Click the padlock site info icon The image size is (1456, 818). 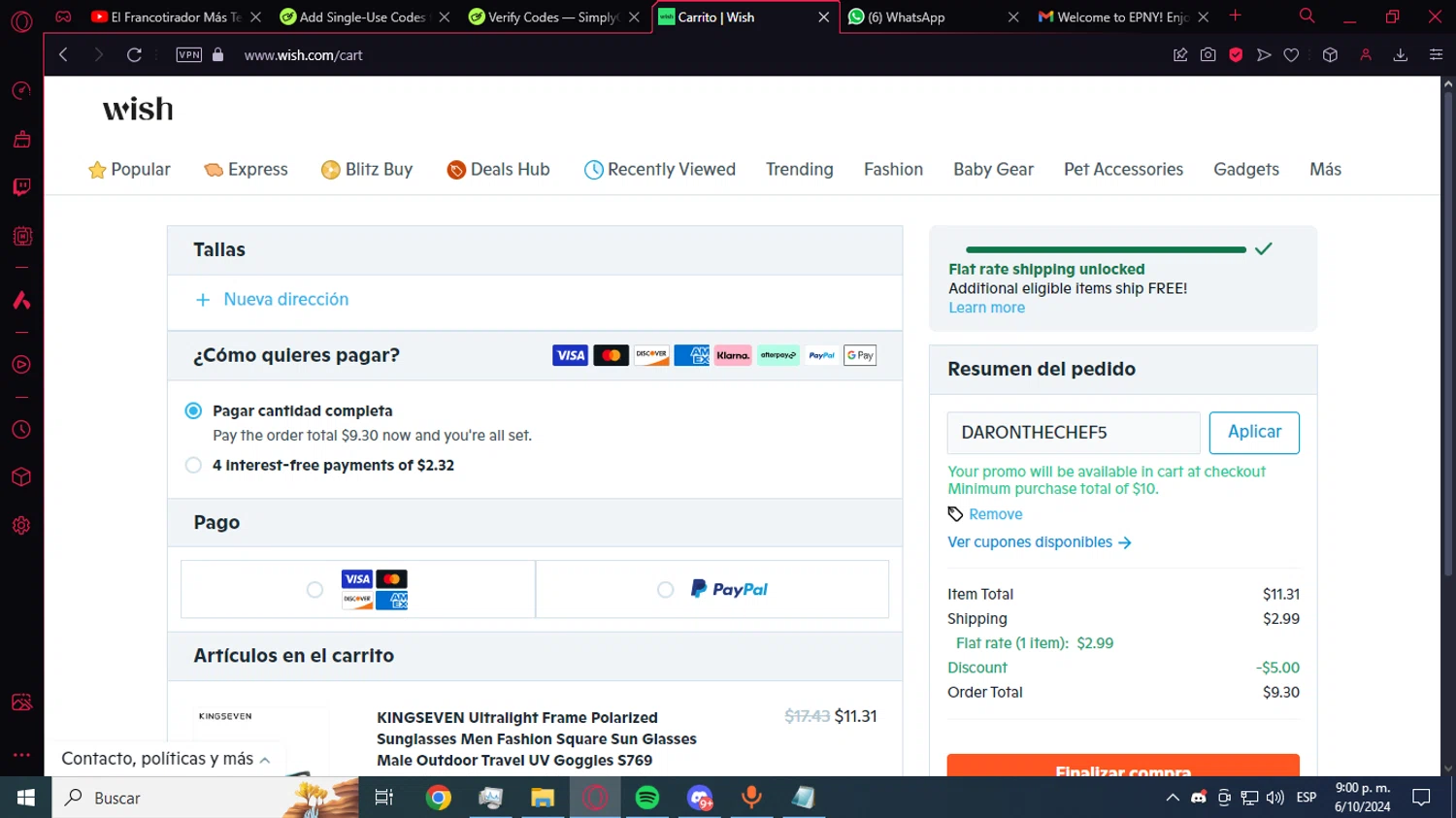218,55
